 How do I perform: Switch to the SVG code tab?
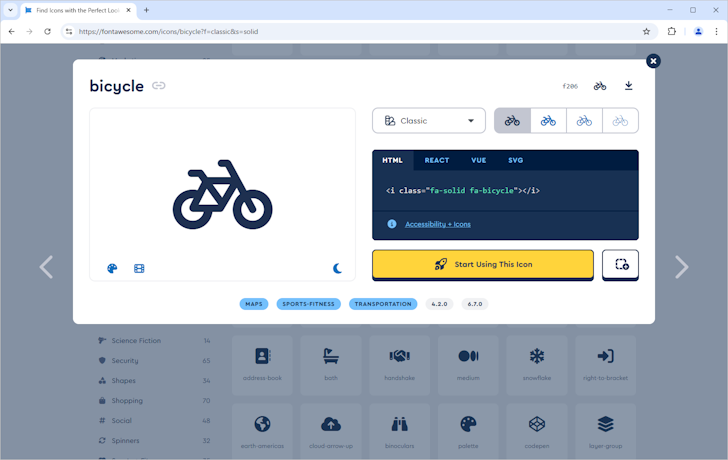click(515, 160)
